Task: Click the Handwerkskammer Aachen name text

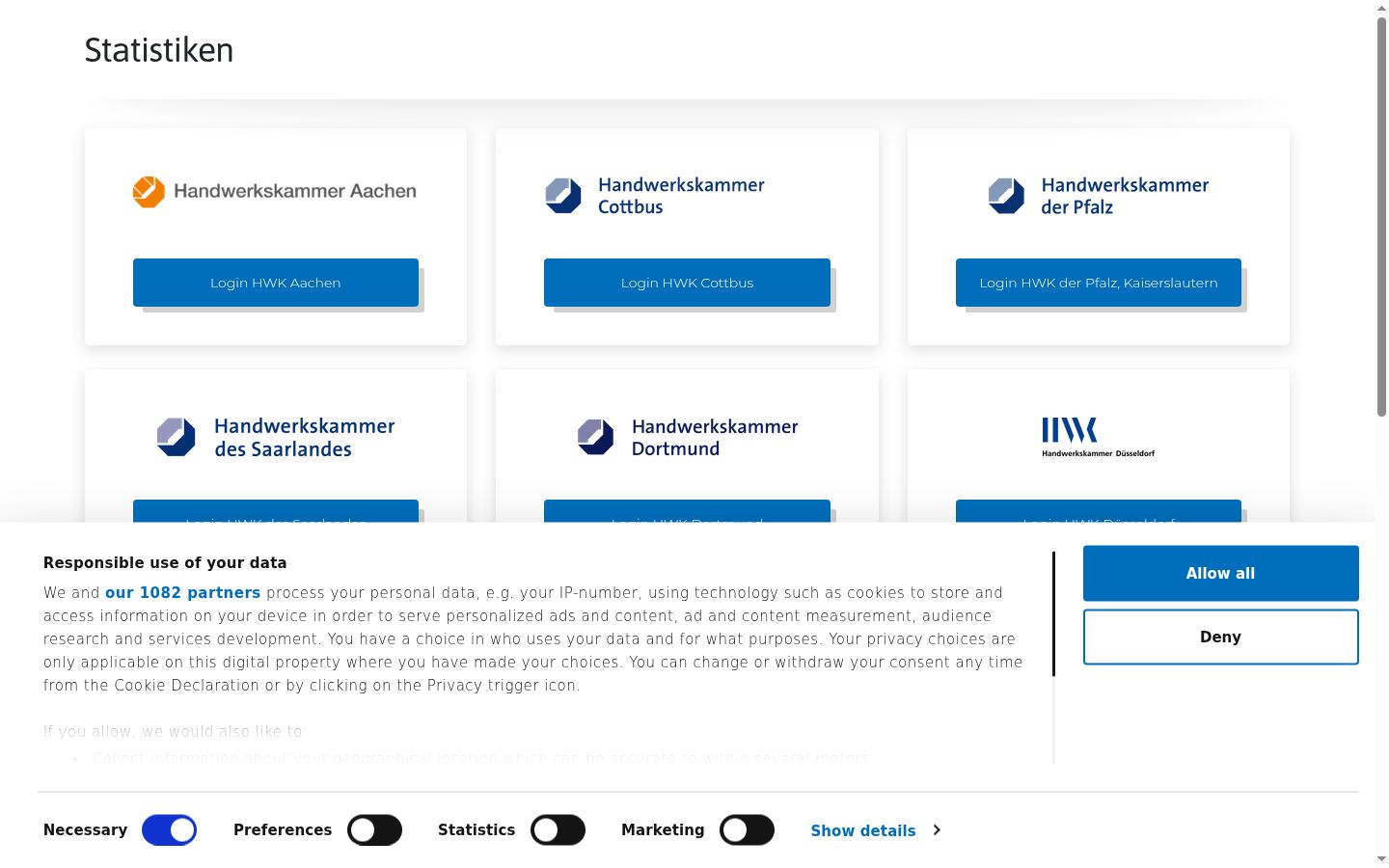Action: [295, 191]
